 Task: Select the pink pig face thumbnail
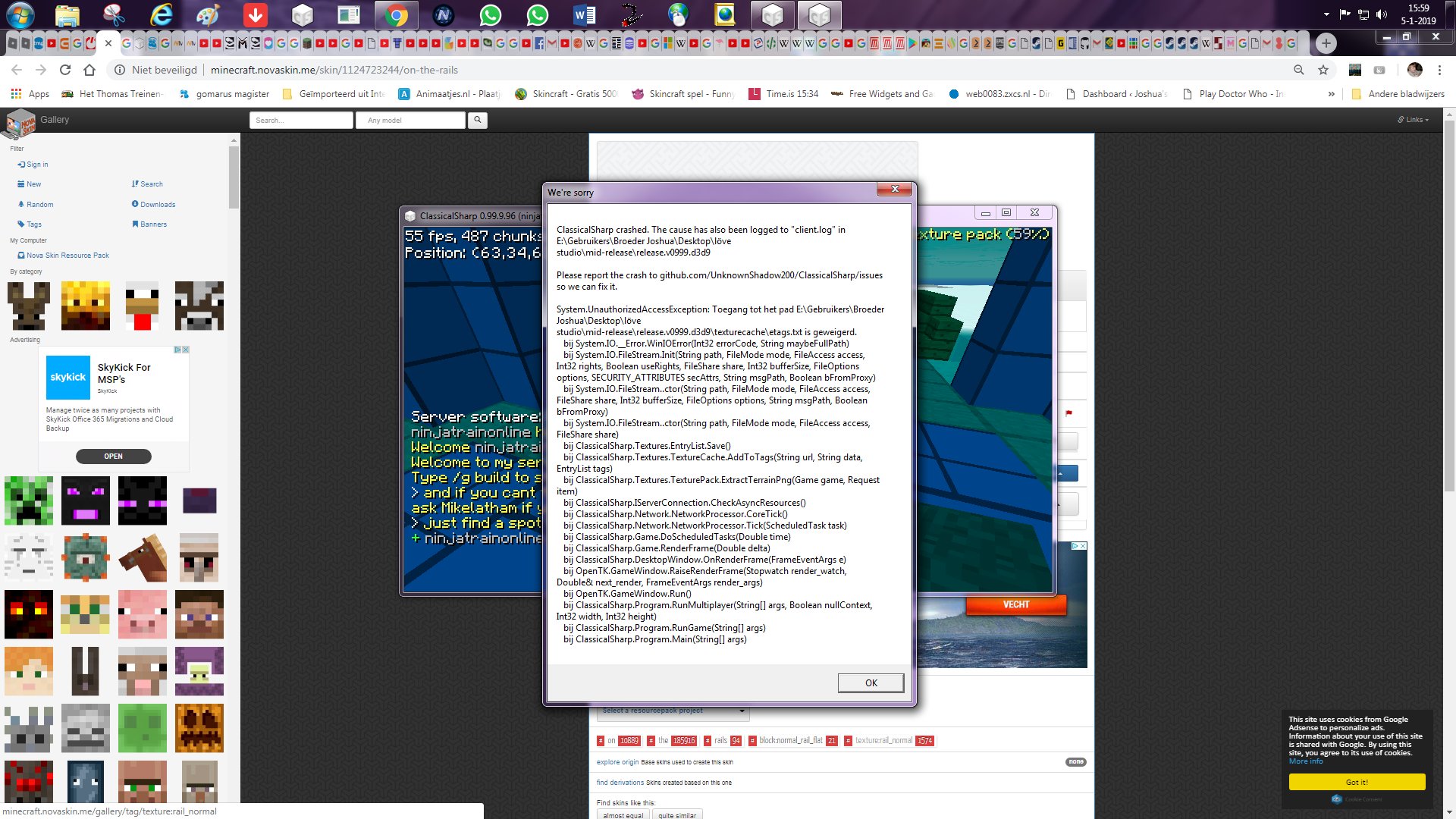[x=142, y=614]
